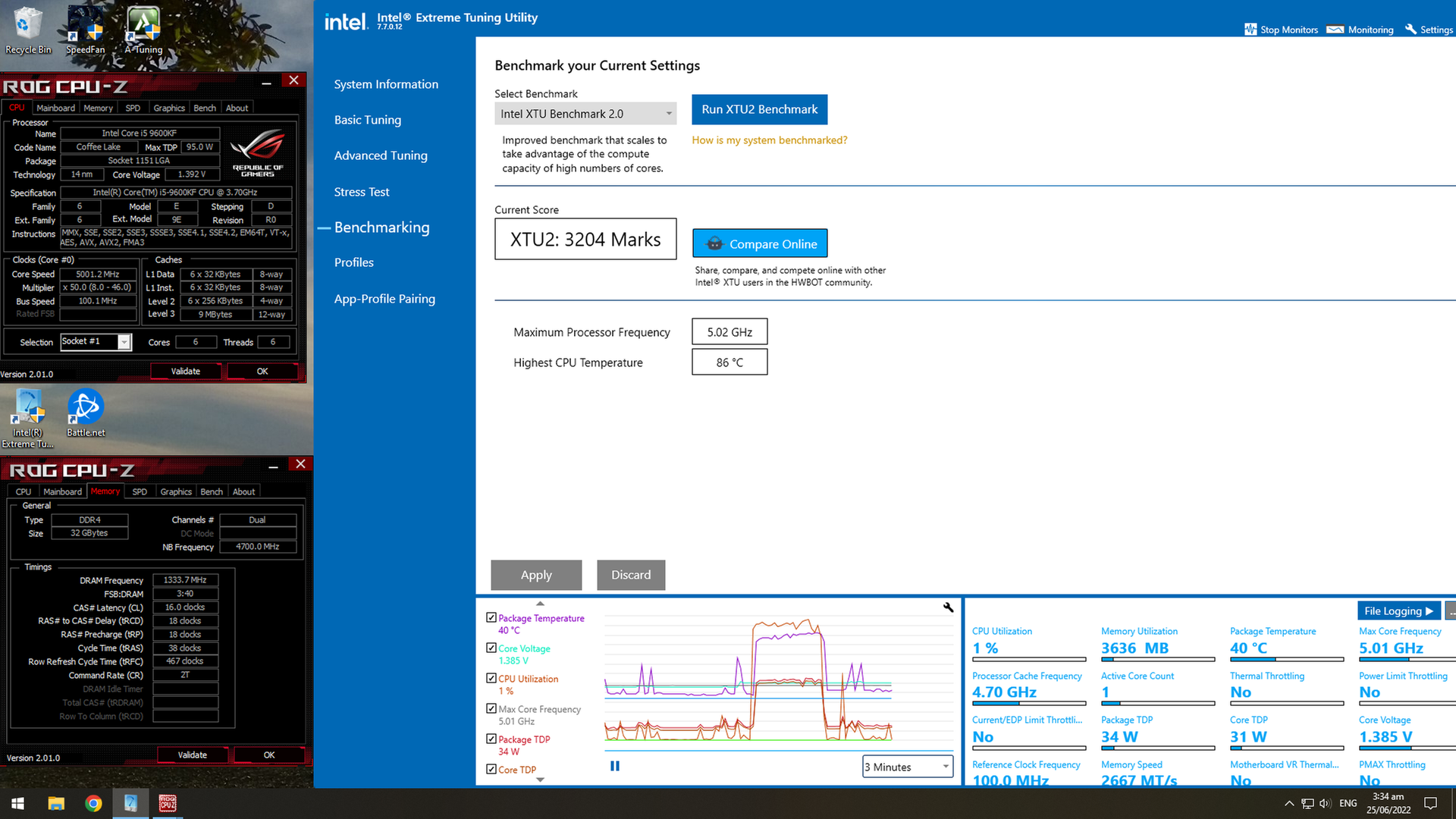Viewport: 1456px width, 819px height.
Task: Toggle the Max Core Frequency checkbox
Action: (x=491, y=709)
